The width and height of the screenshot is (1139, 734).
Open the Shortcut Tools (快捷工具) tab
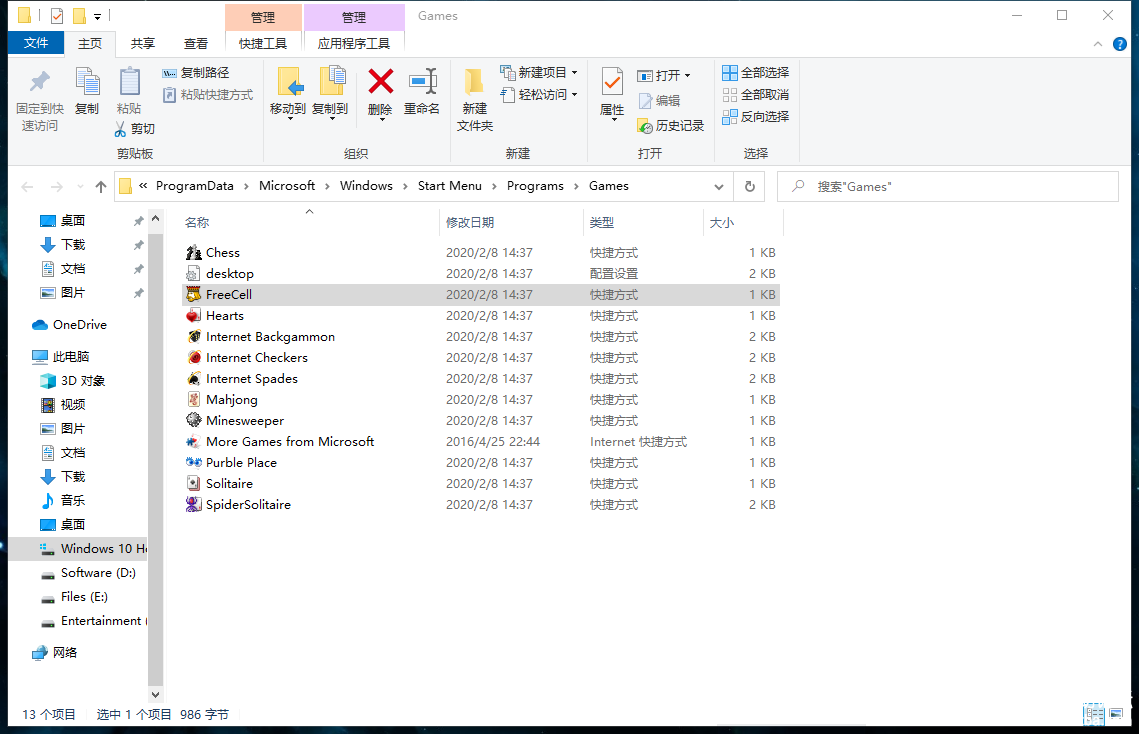pos(263,44)
